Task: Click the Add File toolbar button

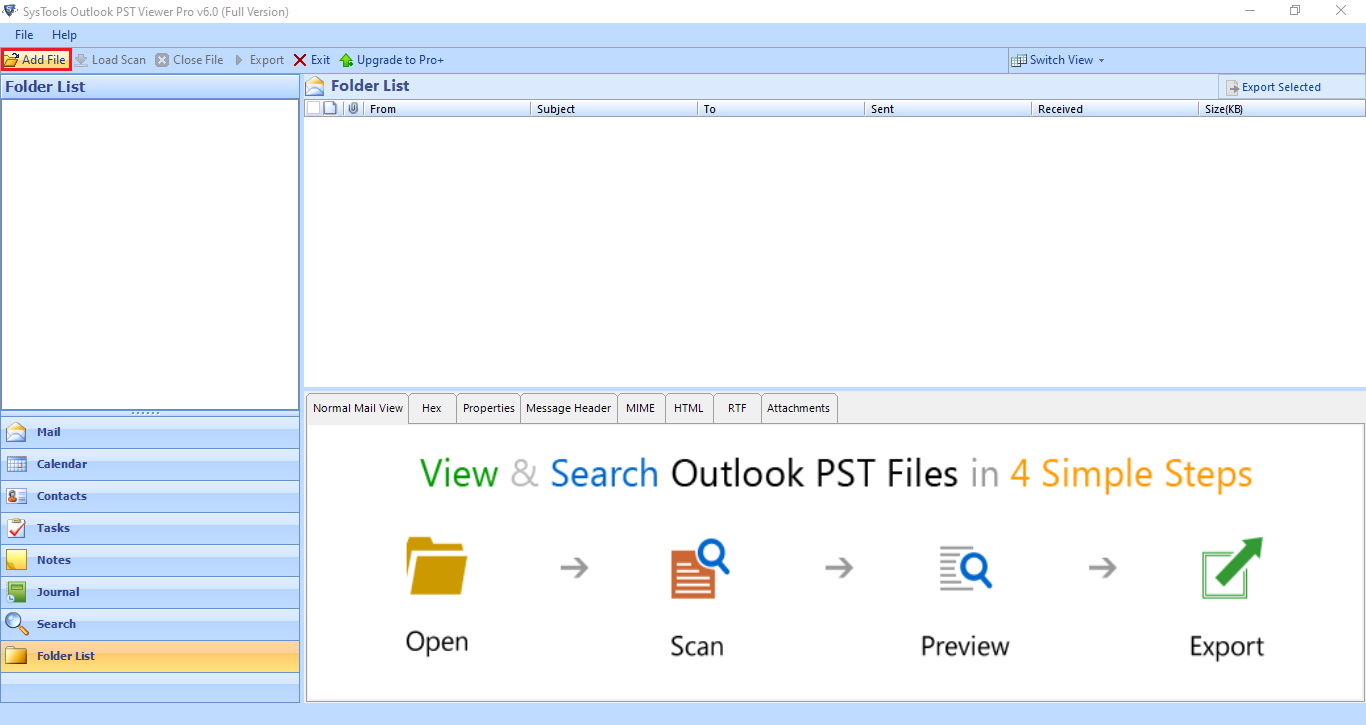Action: 36,60
